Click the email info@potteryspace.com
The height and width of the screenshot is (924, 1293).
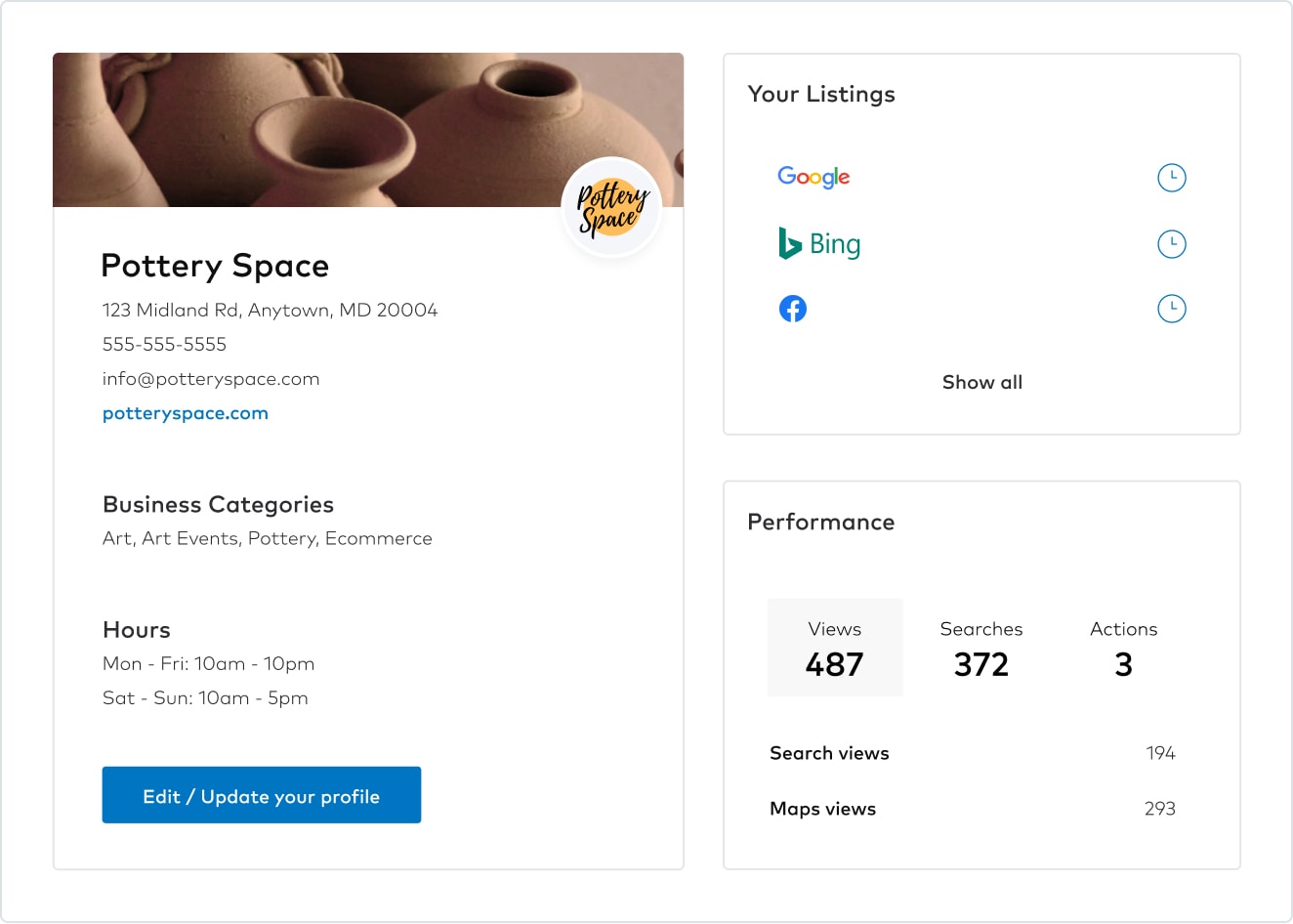pos(211,379)
